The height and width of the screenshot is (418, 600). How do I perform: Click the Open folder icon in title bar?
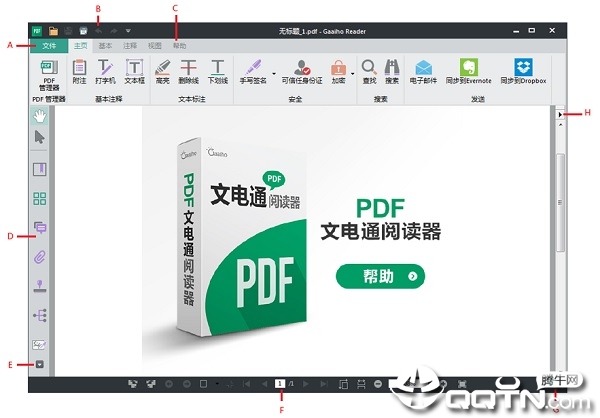point(53,31)
